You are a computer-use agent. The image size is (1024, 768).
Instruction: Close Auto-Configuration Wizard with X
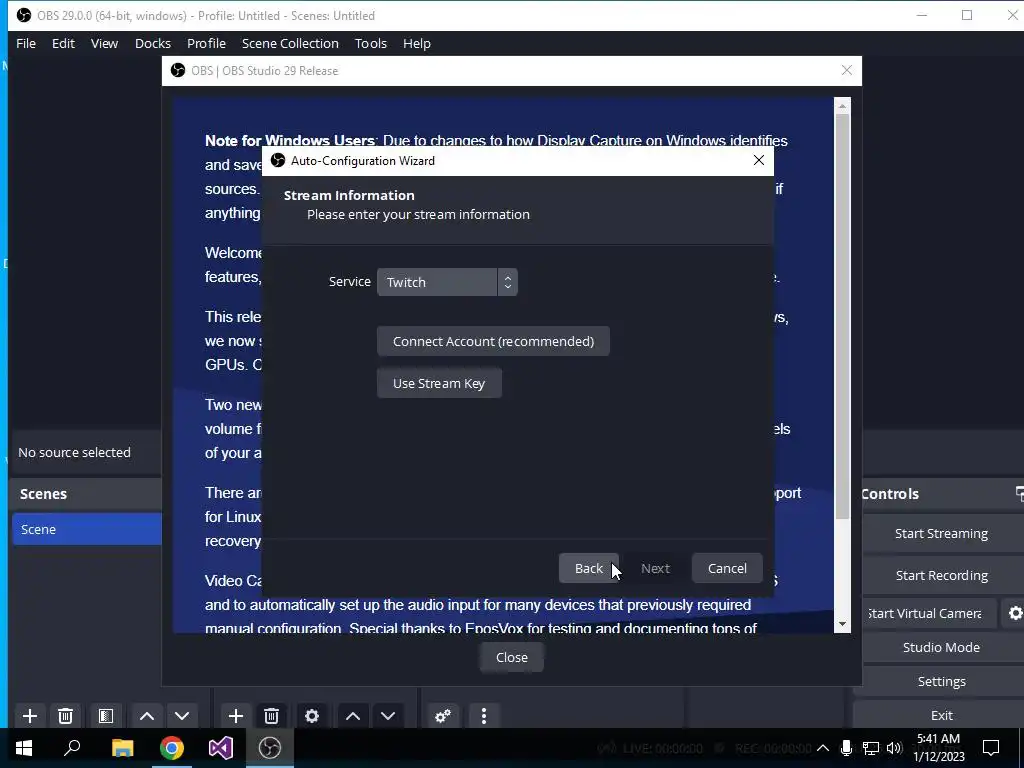click(758, 161)
